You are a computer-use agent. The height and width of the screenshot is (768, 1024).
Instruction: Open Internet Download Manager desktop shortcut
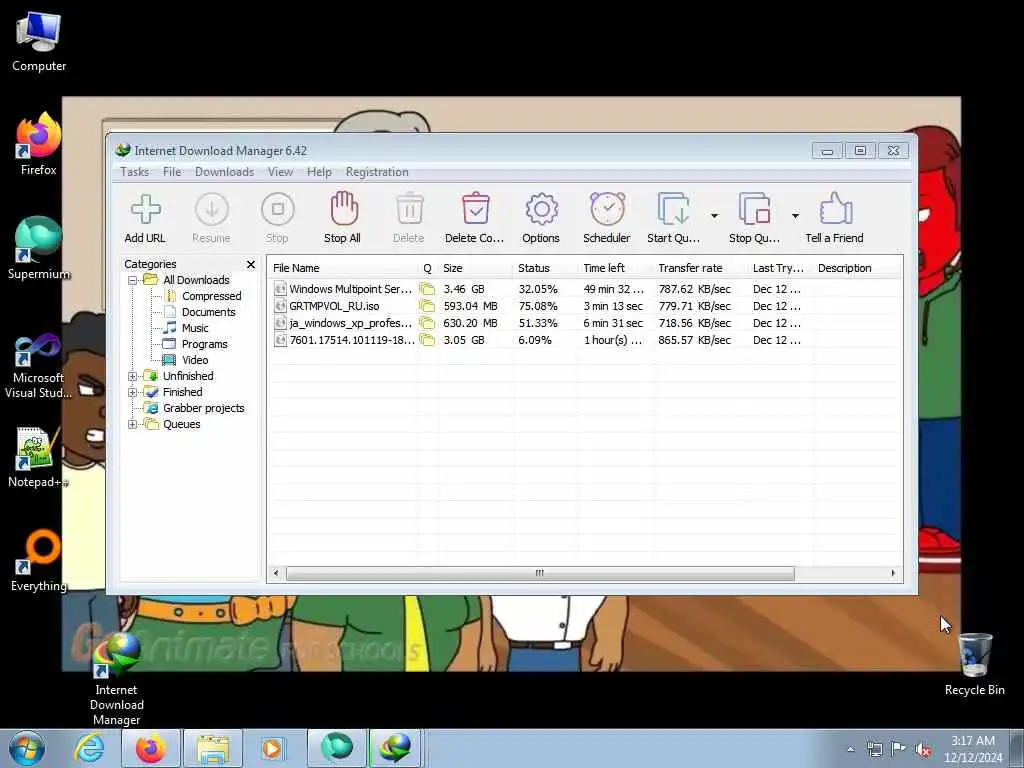(x=116, y=679)
